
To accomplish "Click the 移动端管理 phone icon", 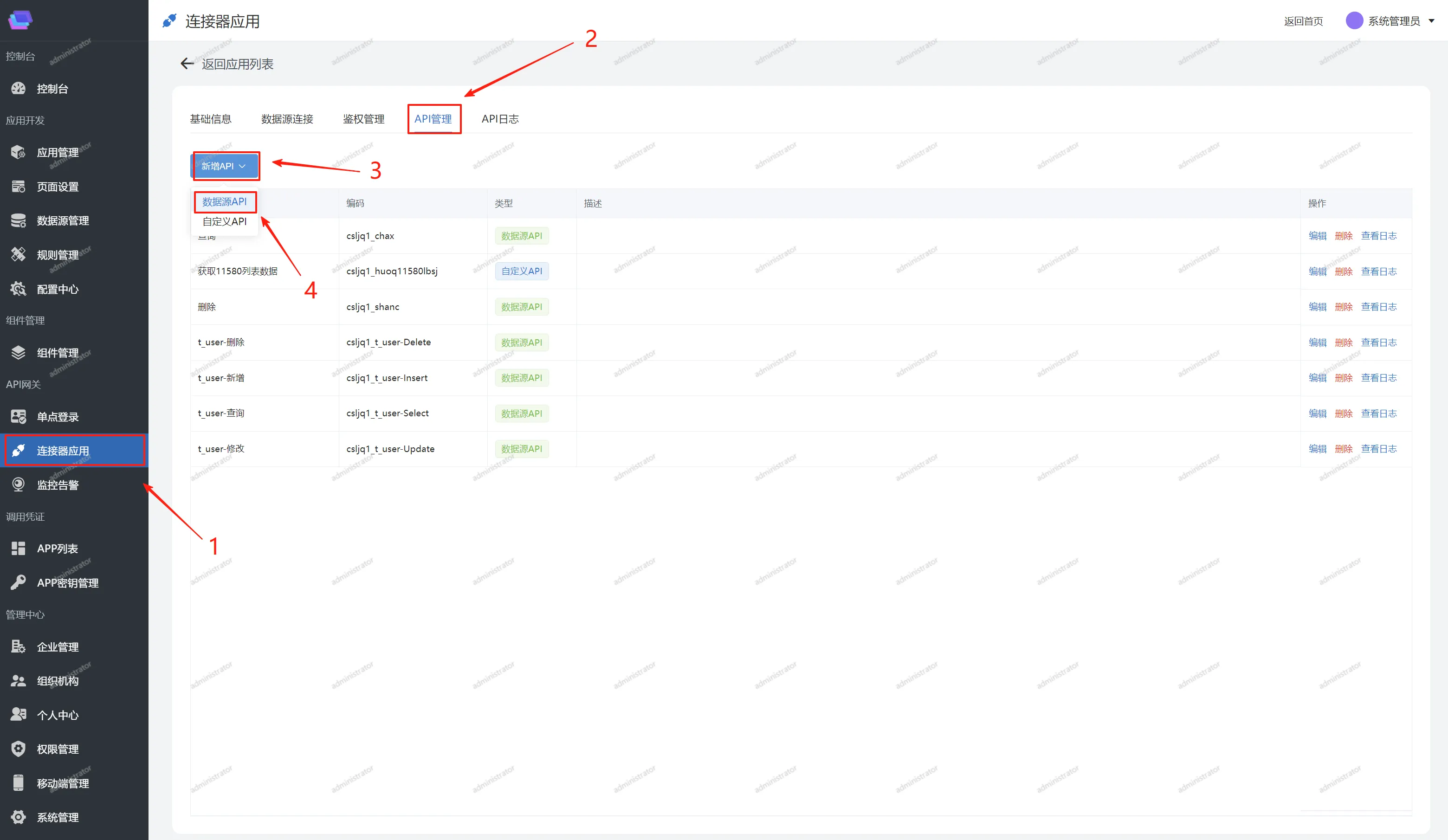I will 19,783.
